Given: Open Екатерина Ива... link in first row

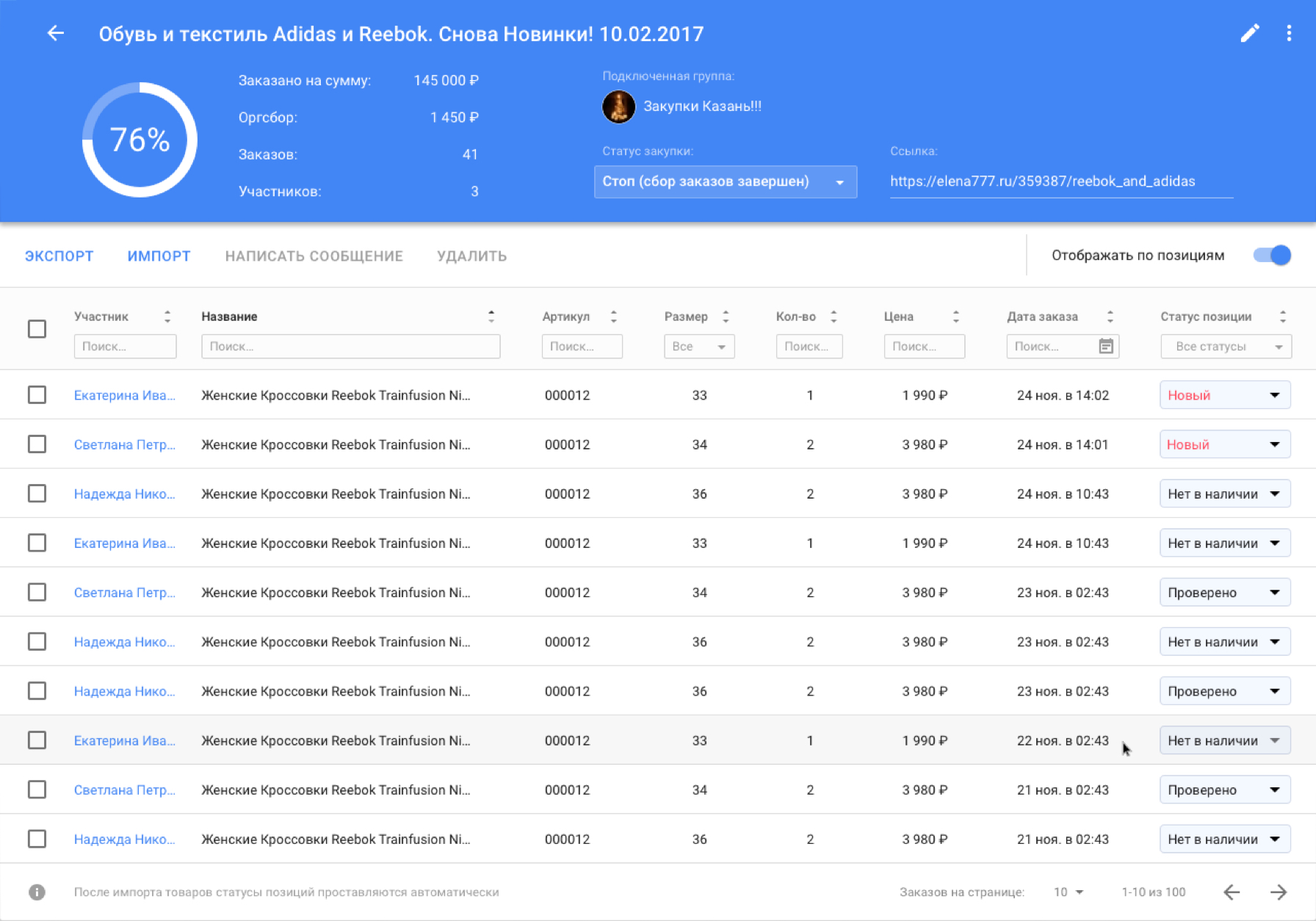Looking at the screenshot, I should (124, 395).
